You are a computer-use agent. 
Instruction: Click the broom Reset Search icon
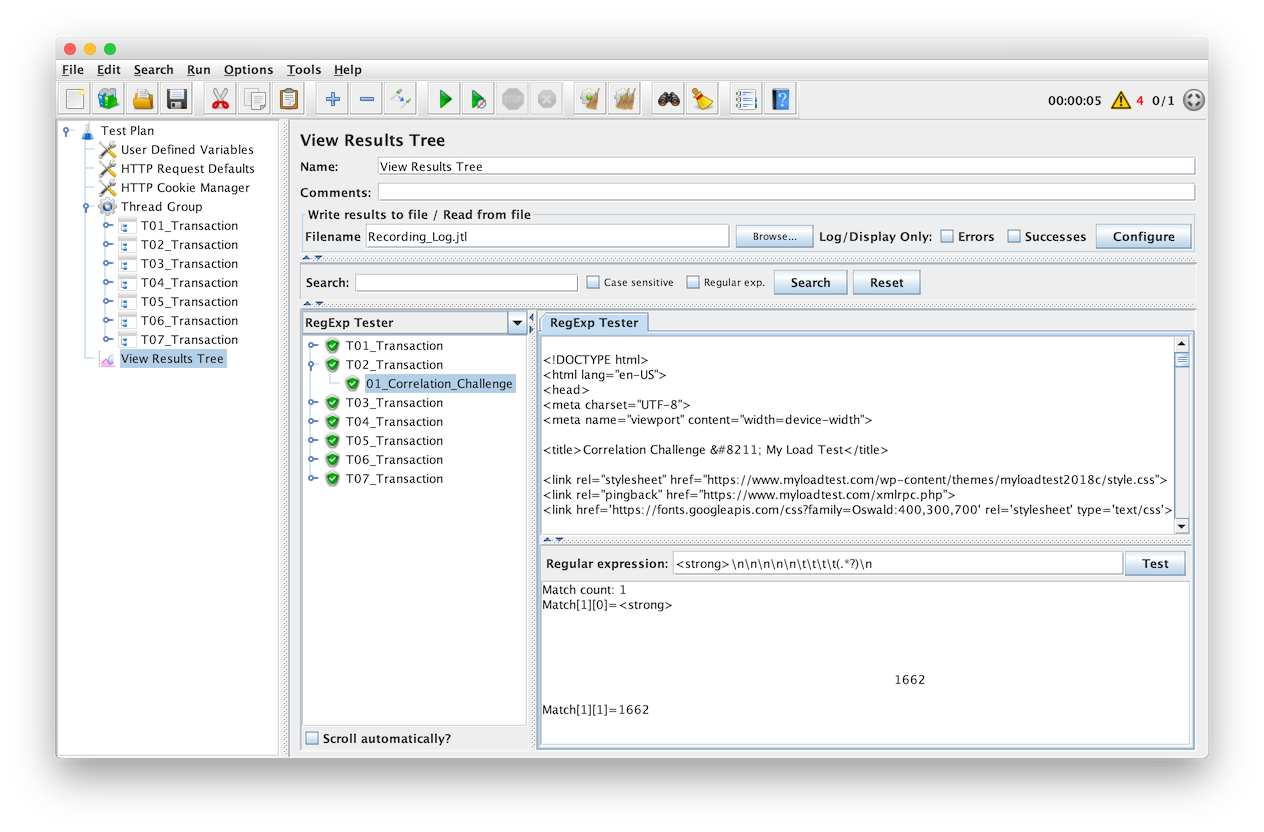click(702, 99)
